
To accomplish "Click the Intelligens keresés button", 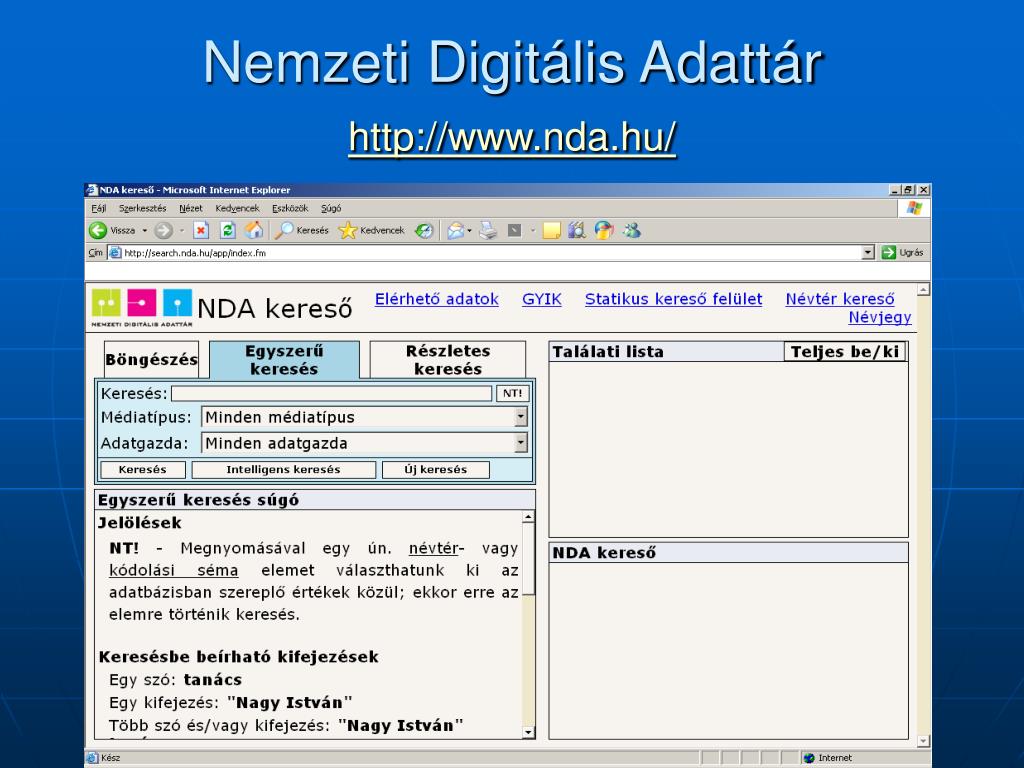I will click(x=283, y=470).
